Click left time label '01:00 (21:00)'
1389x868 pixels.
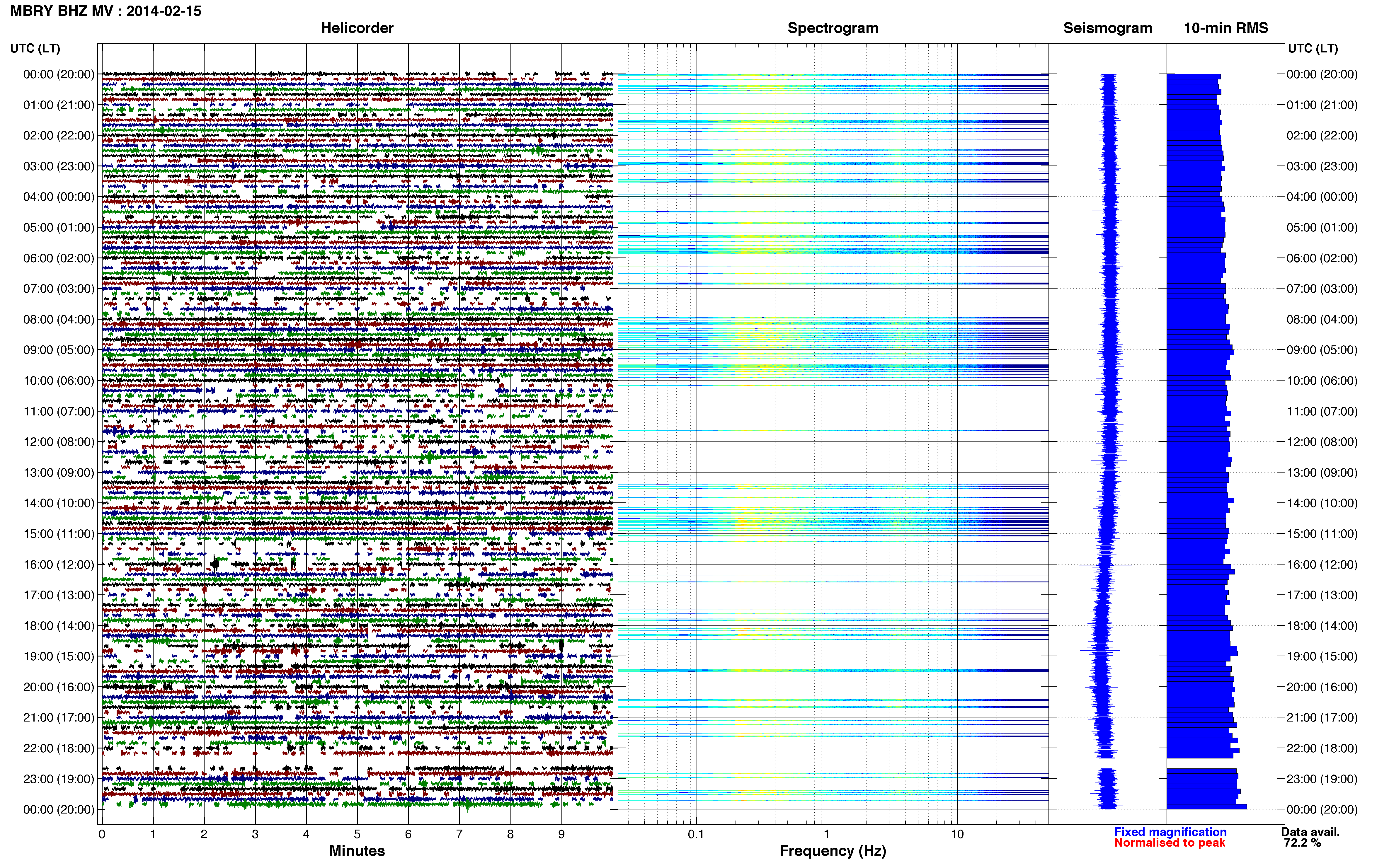[x=59, y=105]
